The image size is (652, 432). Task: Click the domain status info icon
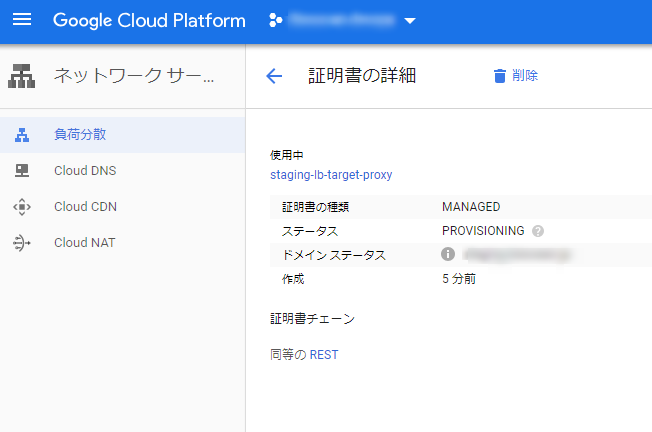(x=448, y=254)
